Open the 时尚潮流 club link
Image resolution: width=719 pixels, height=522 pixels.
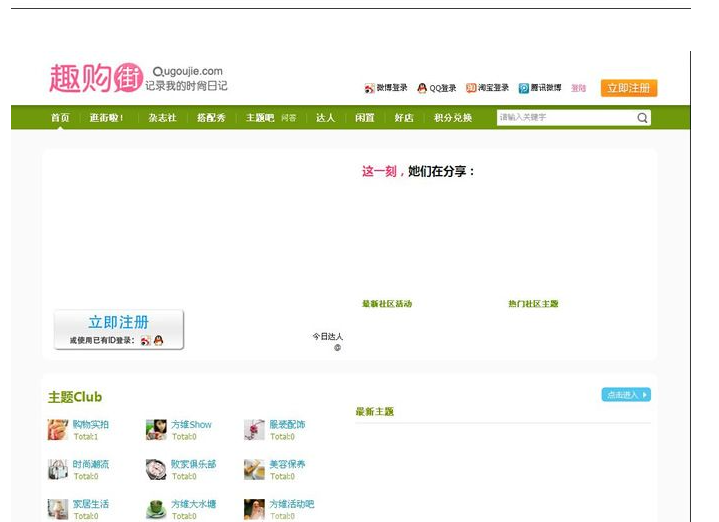[x=91, y=464]
